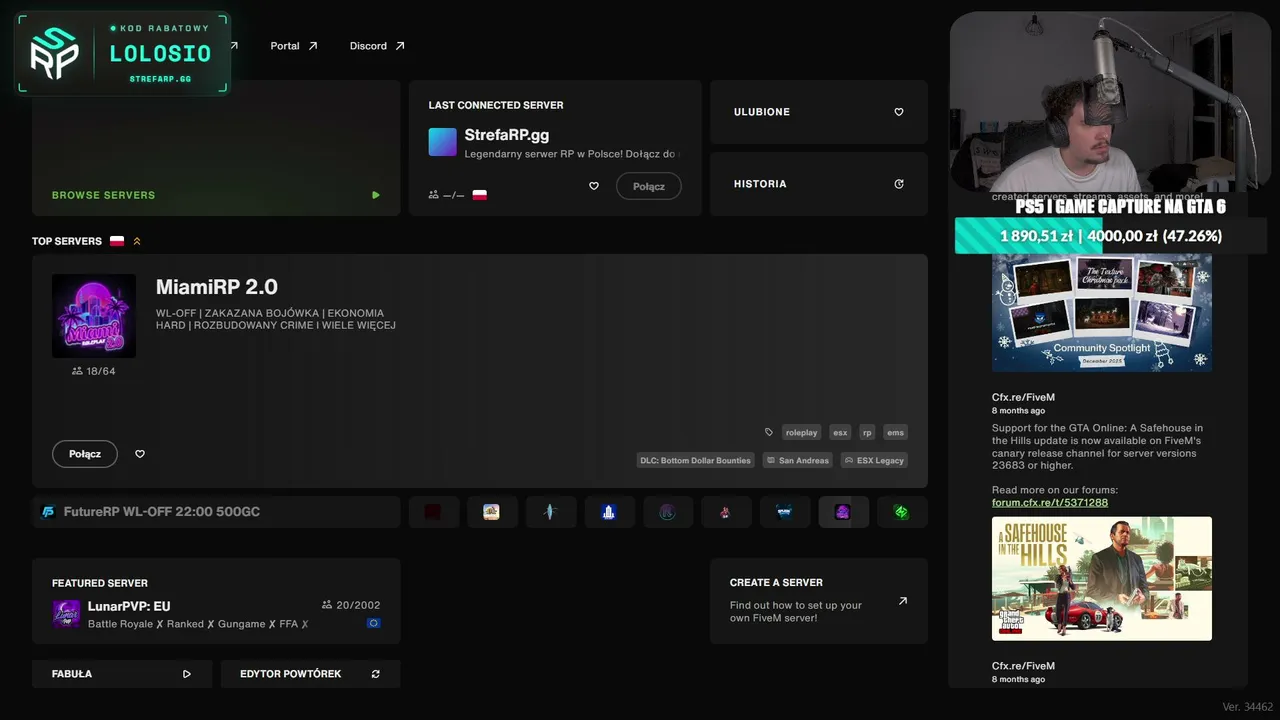Image resolution: width=1280 pixels, height=720 pixels.
Task: Select the pink figure server icon
Action: (x=726, y=512)
